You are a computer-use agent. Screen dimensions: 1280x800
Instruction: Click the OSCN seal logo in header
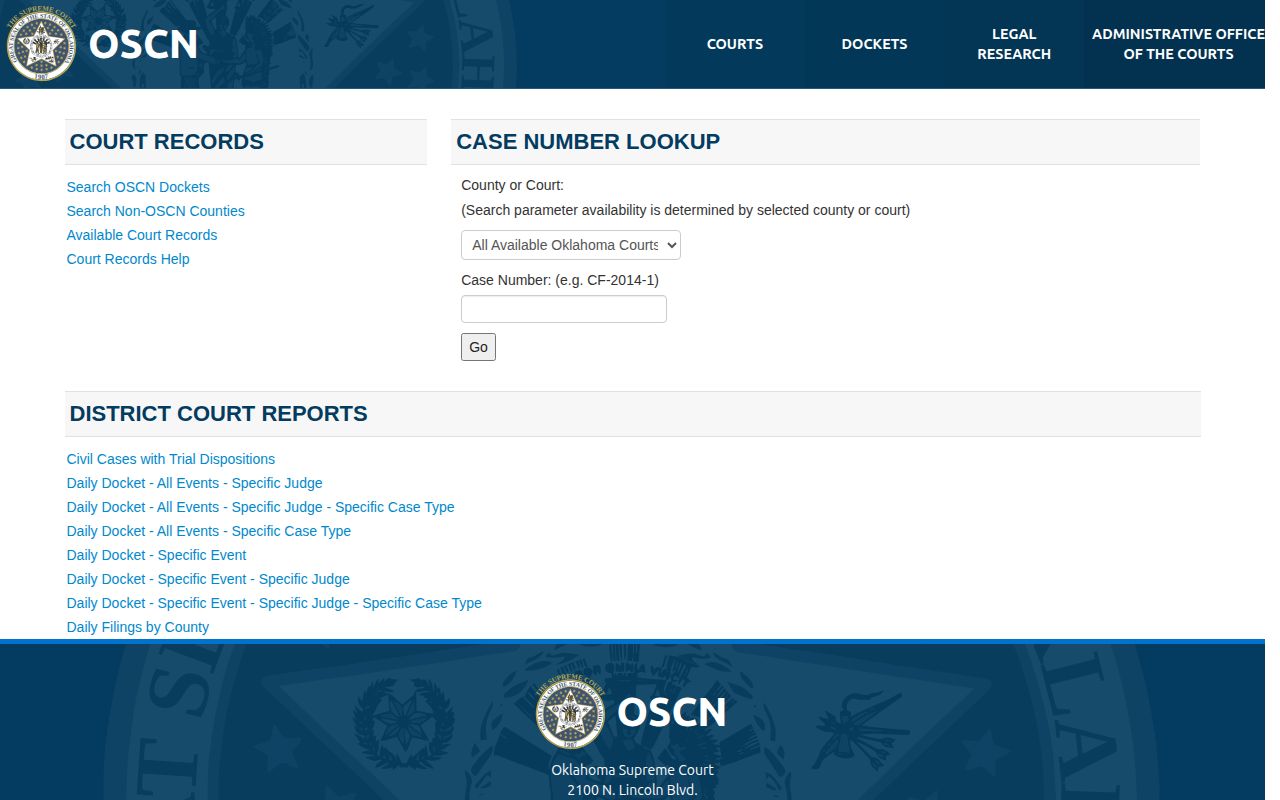click(42, 44)
